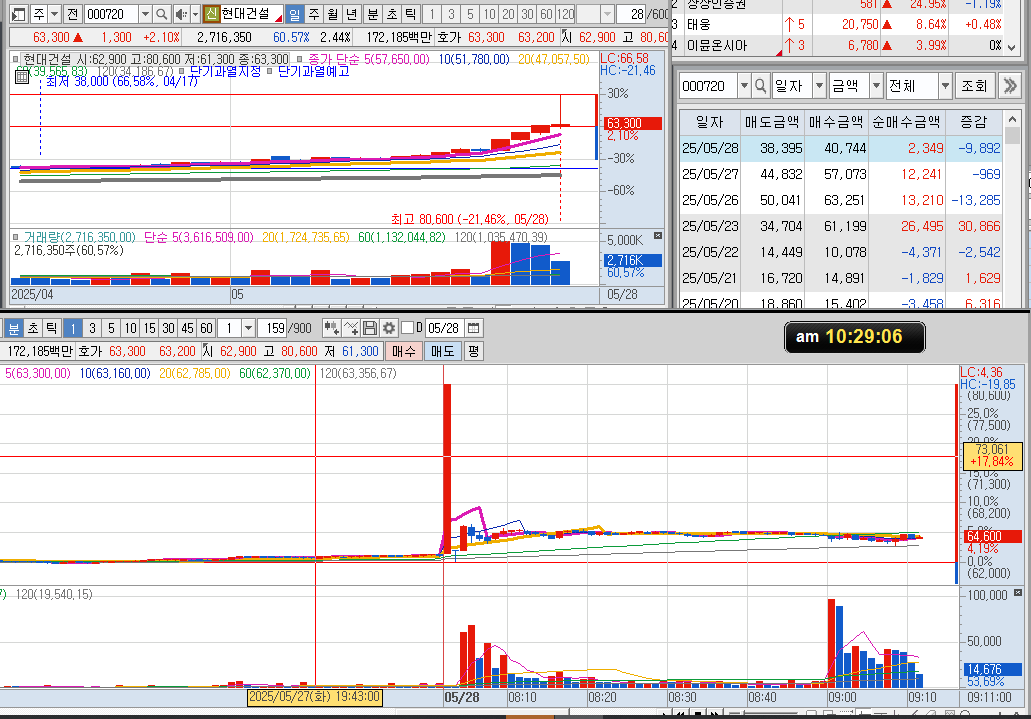Click the magnifier search icon beside 000720 in upper chart
Screen dimensions: 1031x719
(162, 14)
